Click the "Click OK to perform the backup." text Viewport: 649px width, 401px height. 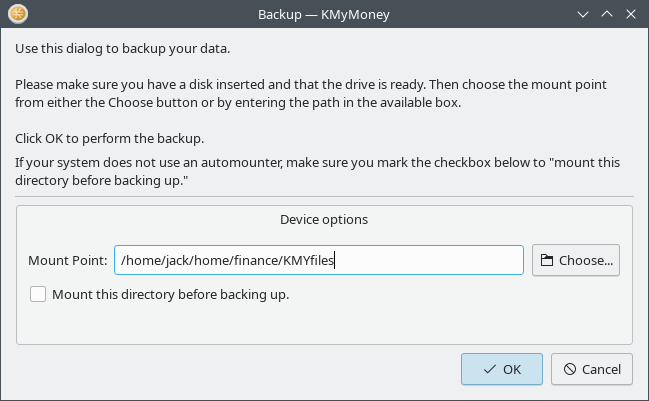pos(110,138)
